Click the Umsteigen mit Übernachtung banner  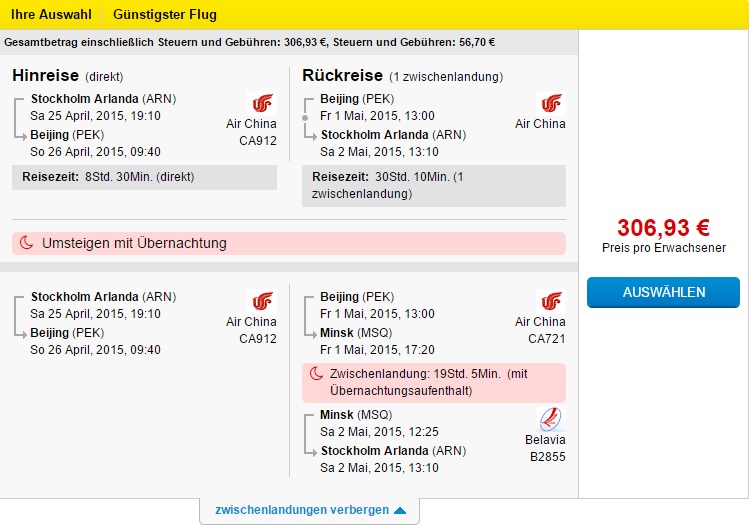click(289, 243)
